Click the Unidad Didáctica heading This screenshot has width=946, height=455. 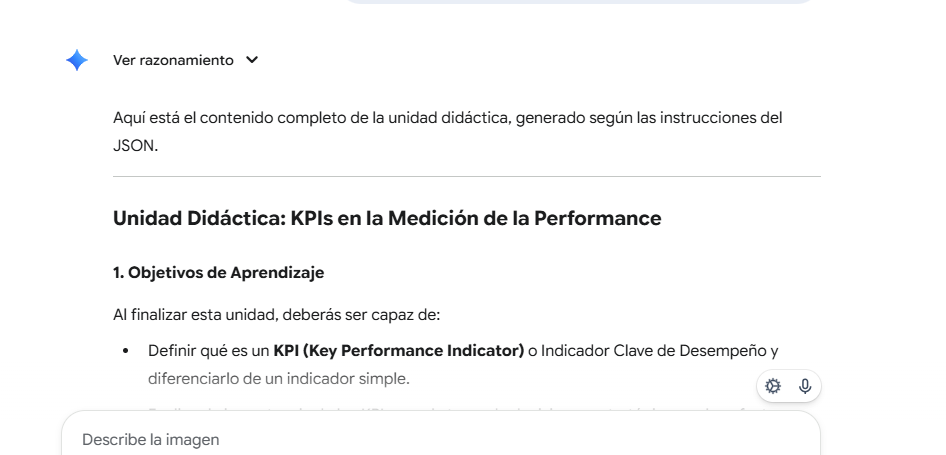click(x=387, y=218)
